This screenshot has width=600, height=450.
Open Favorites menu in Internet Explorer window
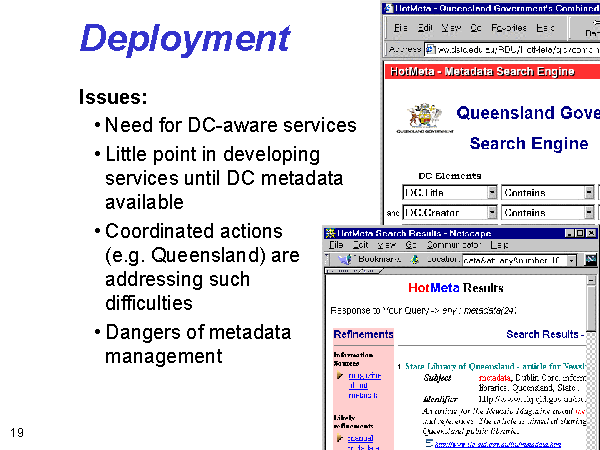(x=509, y=28)
